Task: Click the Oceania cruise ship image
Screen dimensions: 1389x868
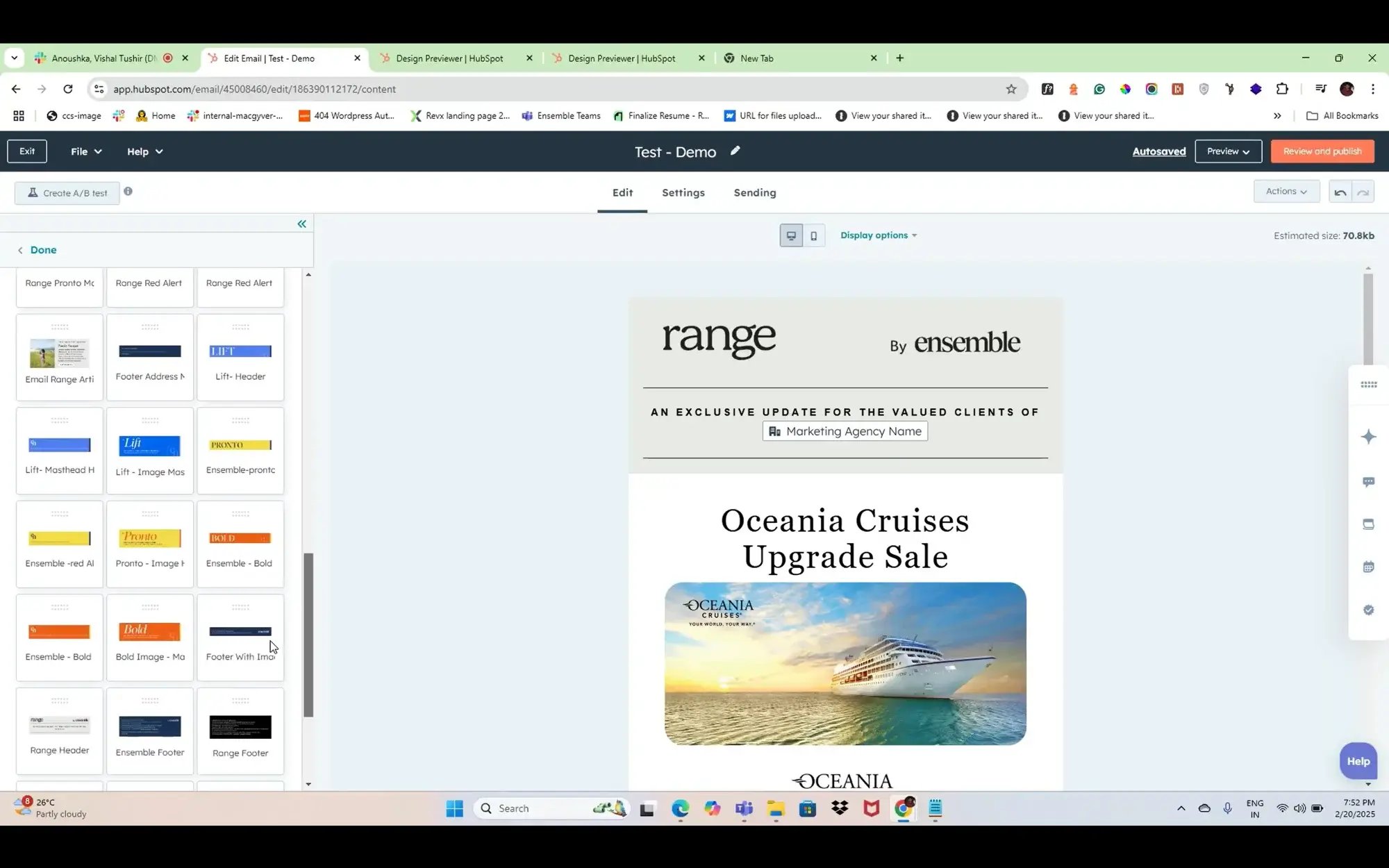Action: 845,664
